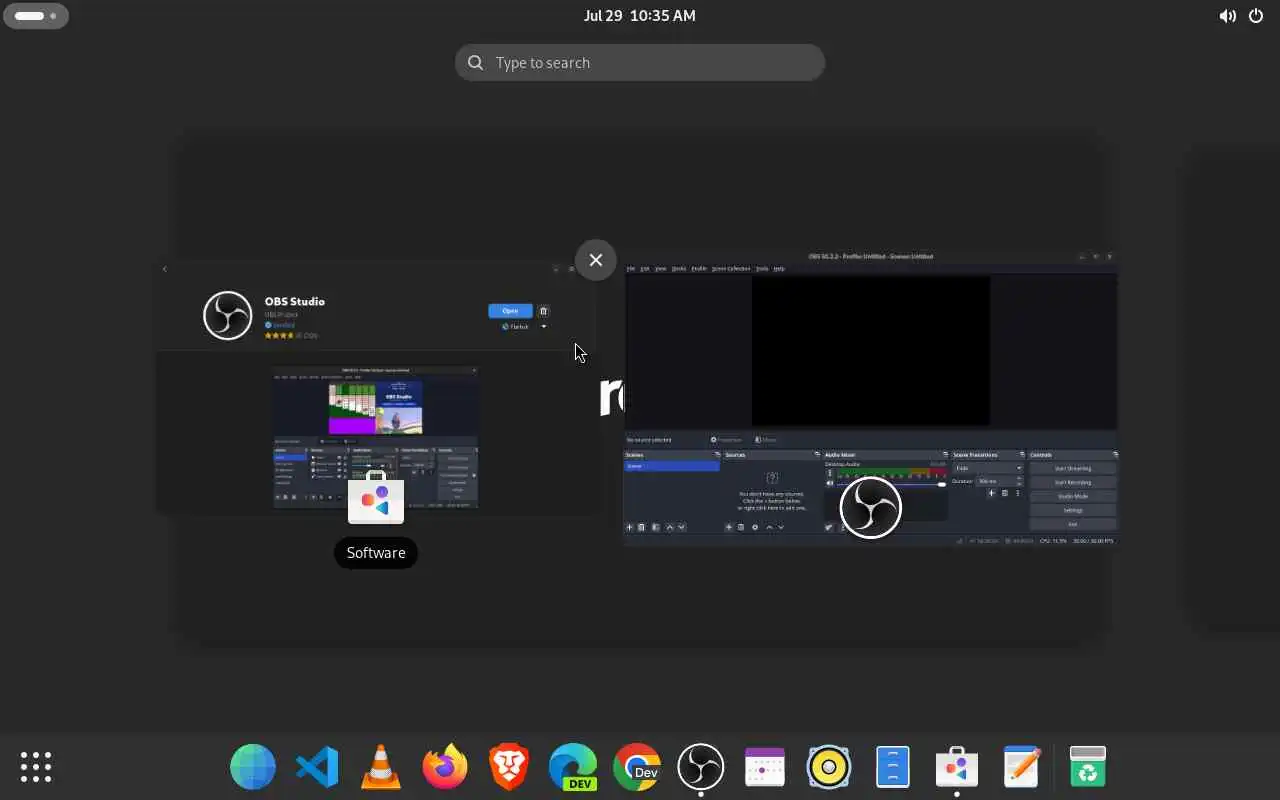Open Chrome Dev from the dock
1280x800 pixels.
tap(637, 767)
